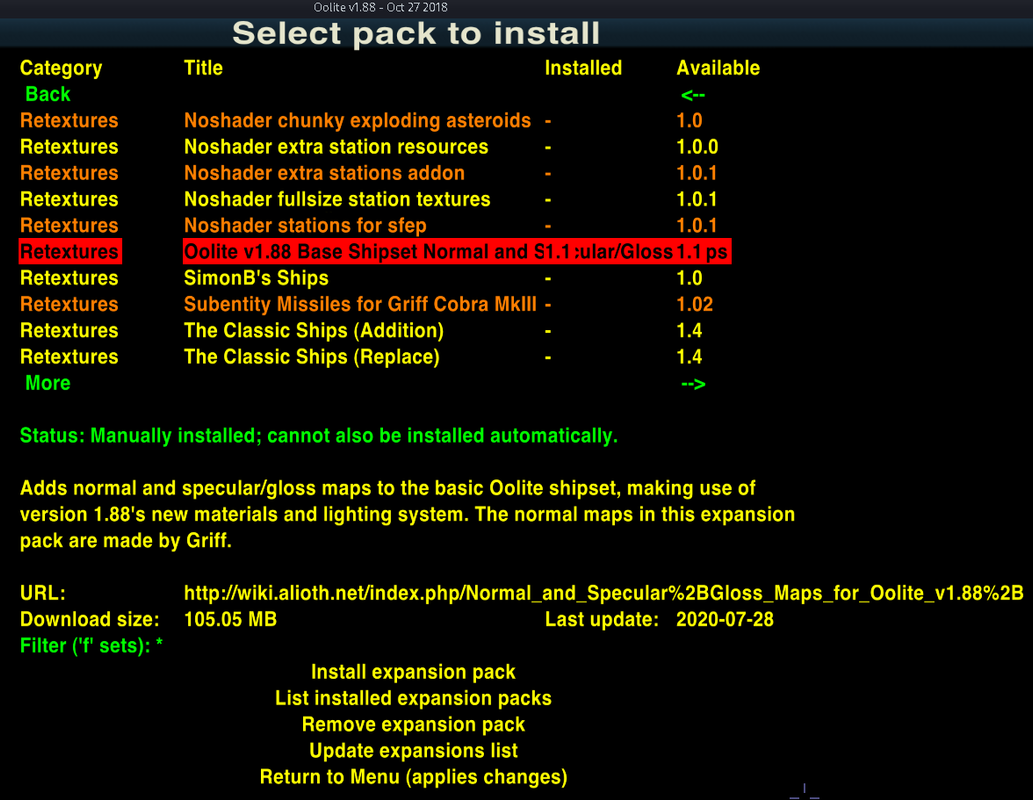Click the wiki.alioth.net URL text
1033x800 pixels.
click(603, 594)
